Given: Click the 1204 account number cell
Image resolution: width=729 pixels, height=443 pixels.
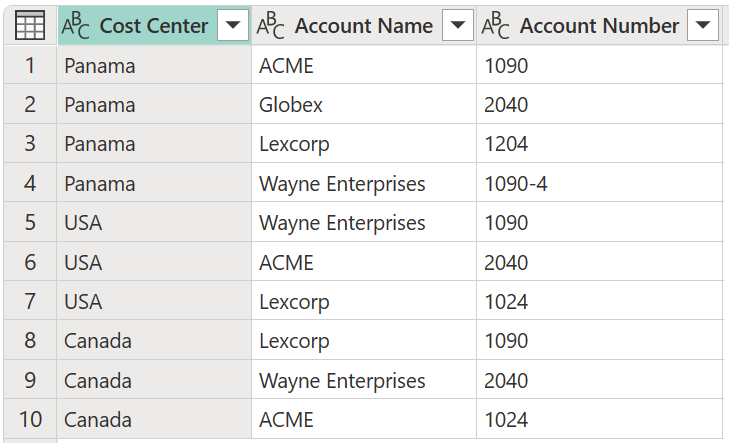Looking at the screenshot, I should [600, 143].
